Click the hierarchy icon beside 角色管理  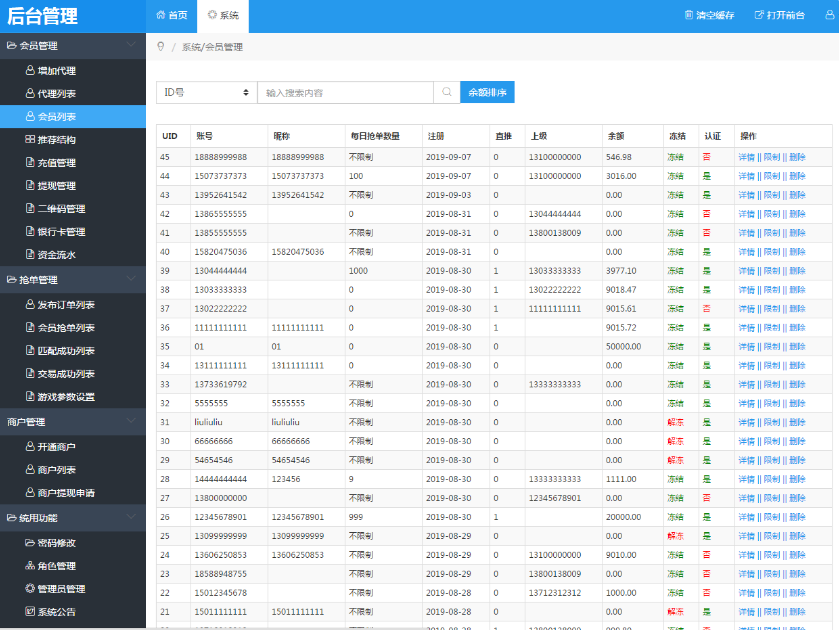pos(30,565)
